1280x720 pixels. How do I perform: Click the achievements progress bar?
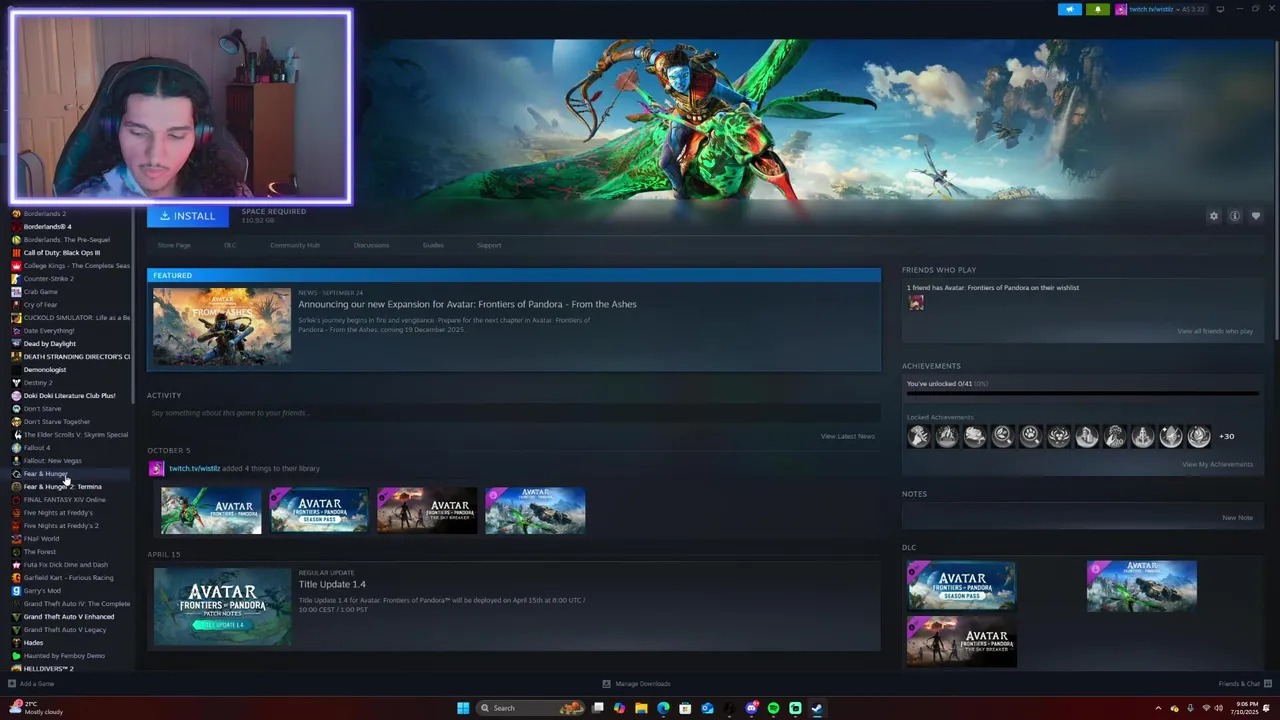click(x=1082, y=395)
